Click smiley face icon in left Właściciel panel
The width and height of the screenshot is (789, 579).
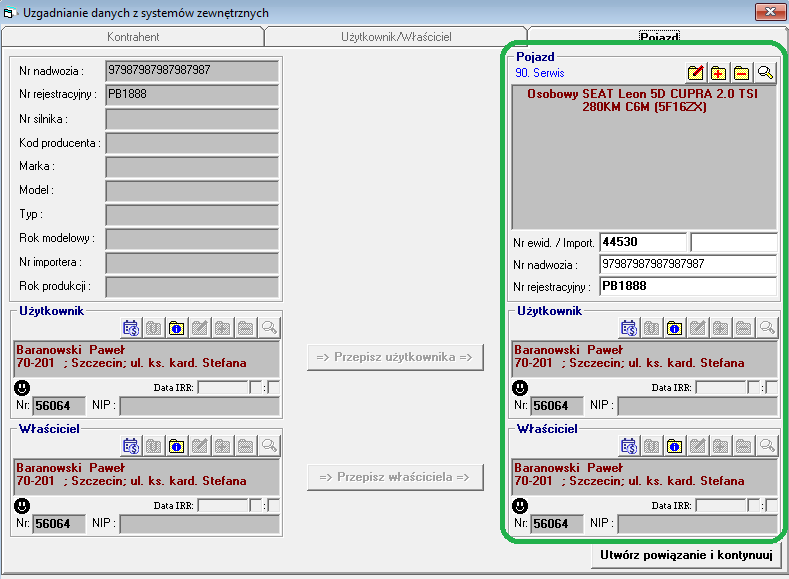click(x=23, y=505)
